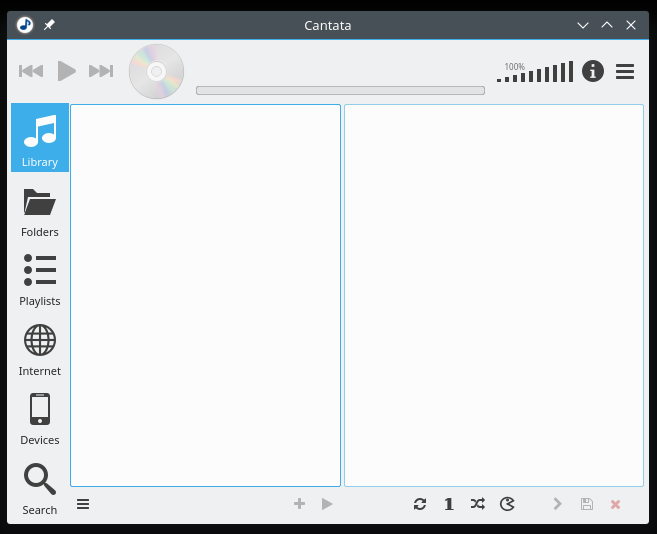Adjust the volume level bars
Image resolution: width=657 pixels, height=534 pixels.
point(536,73)
